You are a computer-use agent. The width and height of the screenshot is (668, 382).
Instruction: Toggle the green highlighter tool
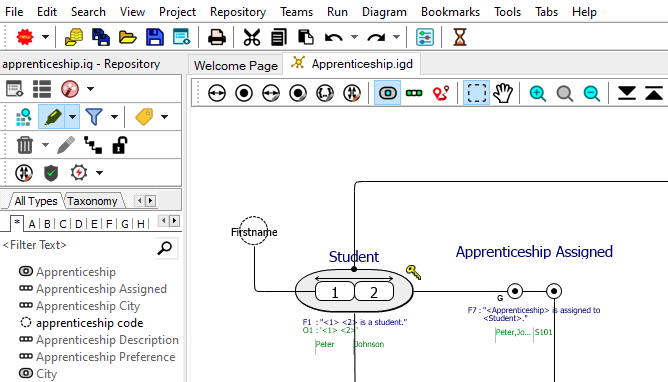[x=52, y=117]
